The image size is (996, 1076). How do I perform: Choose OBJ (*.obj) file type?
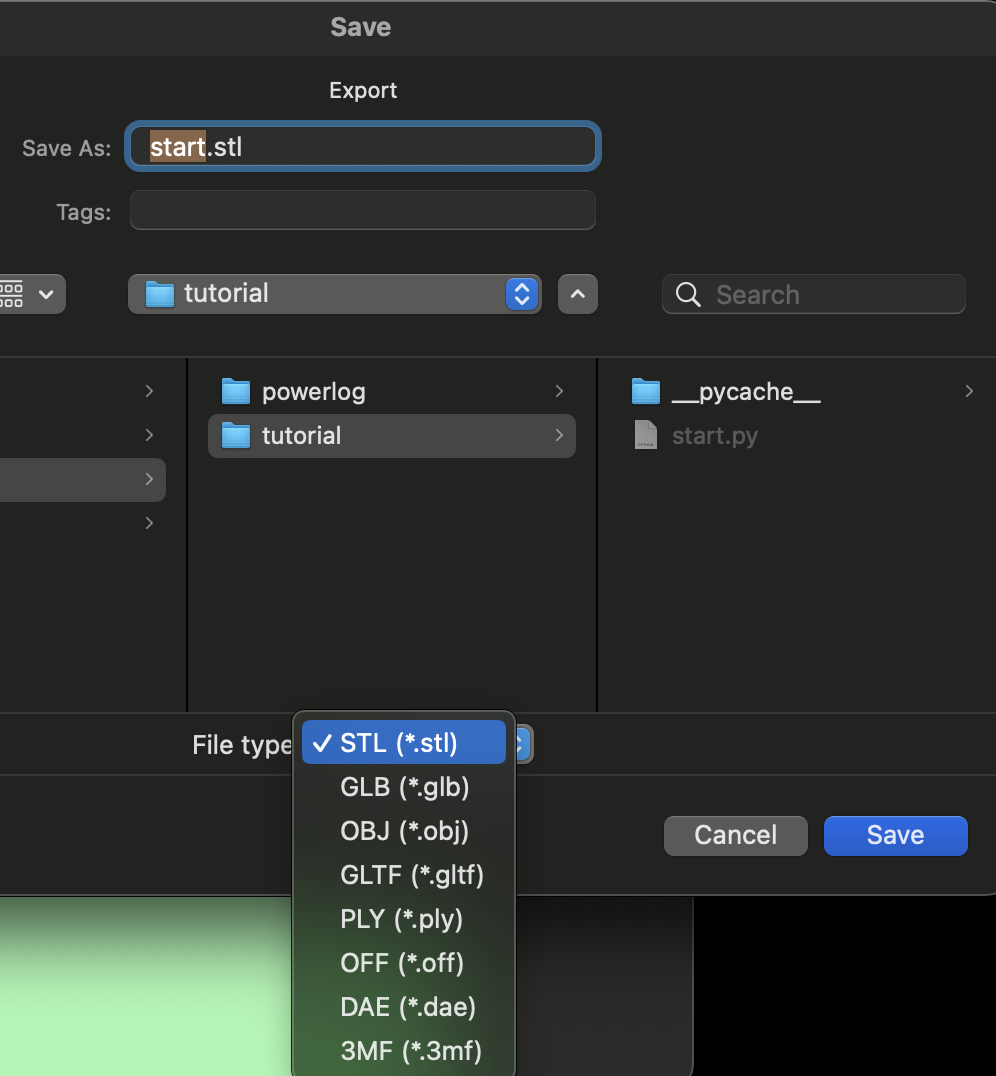point(404,831)
